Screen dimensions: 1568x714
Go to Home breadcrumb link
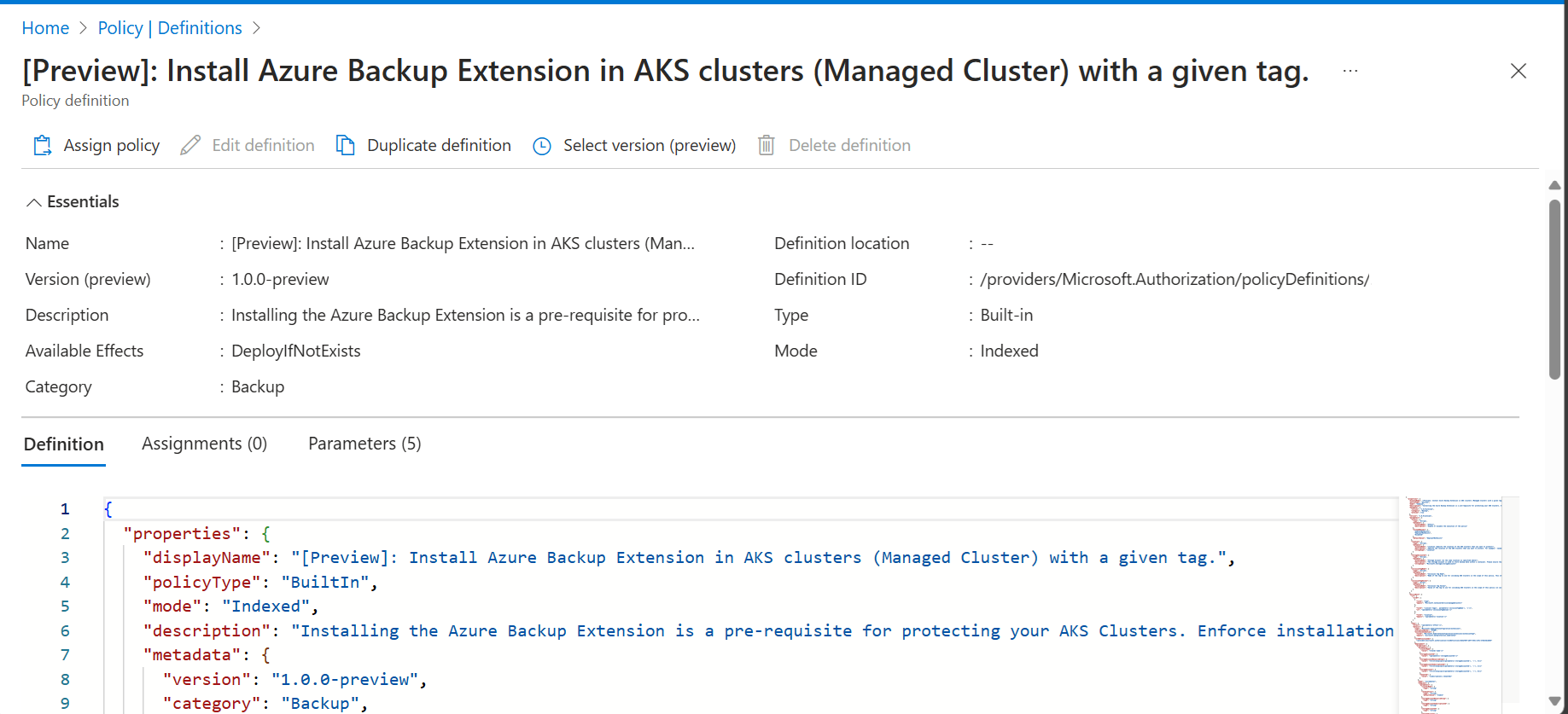[45, 28]
